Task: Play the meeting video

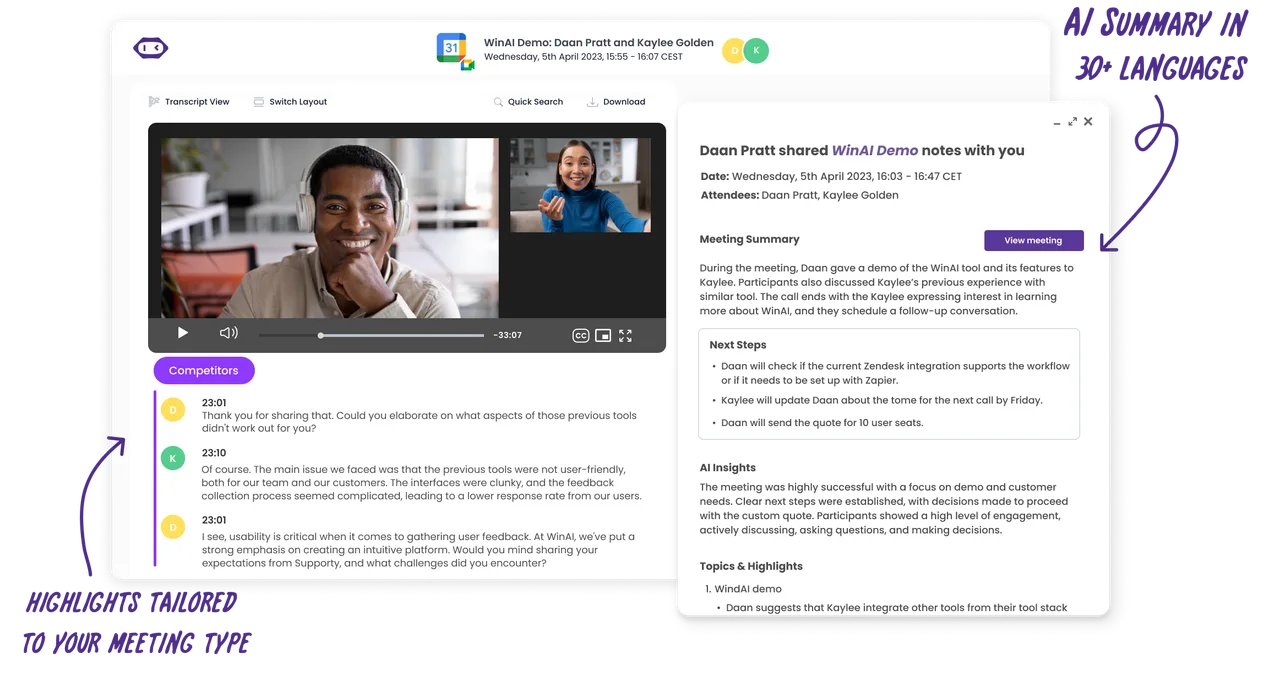Action: (183, 334)
